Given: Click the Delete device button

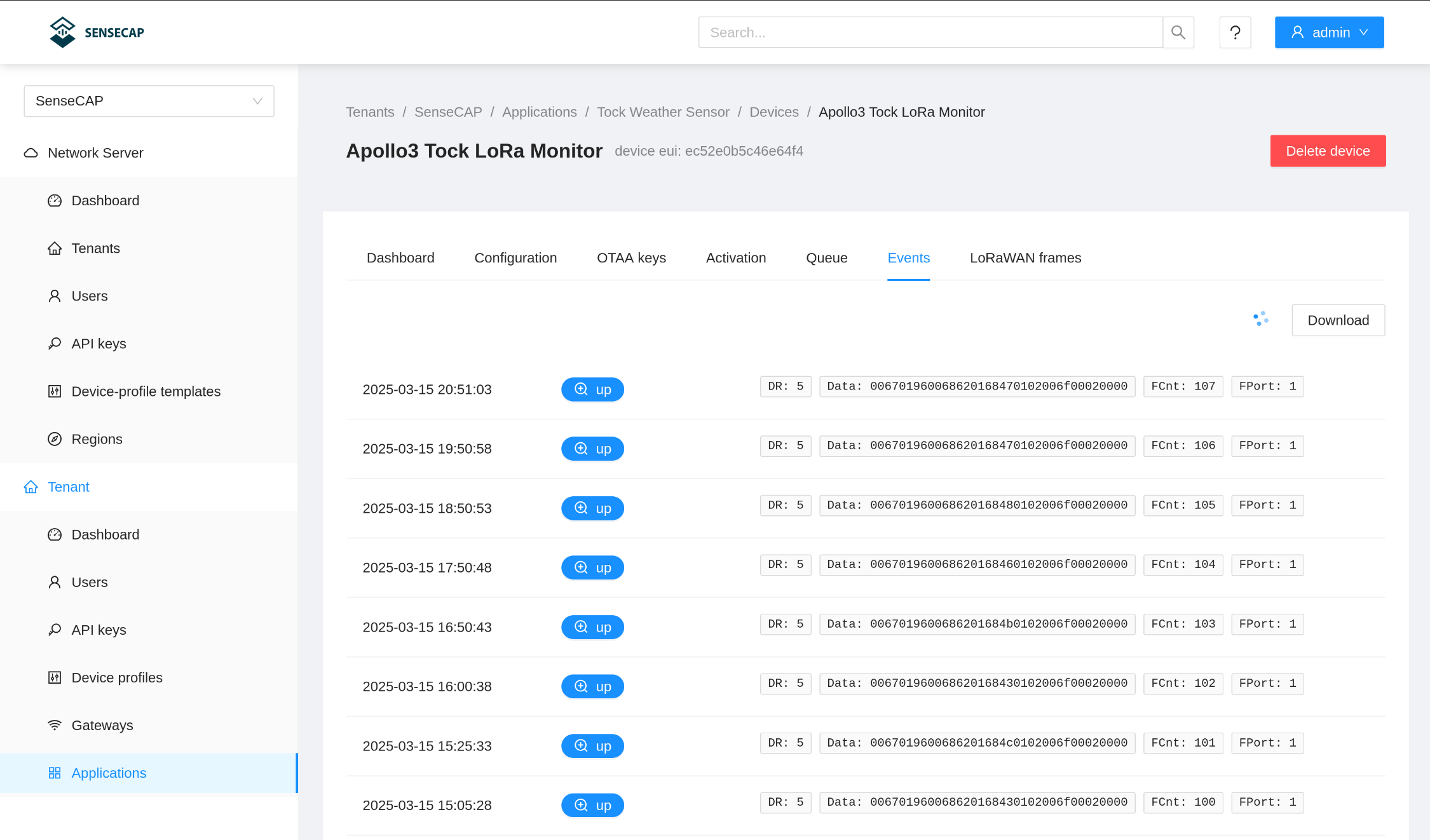Looking at the screenshot, I should tap(1328, 151).
